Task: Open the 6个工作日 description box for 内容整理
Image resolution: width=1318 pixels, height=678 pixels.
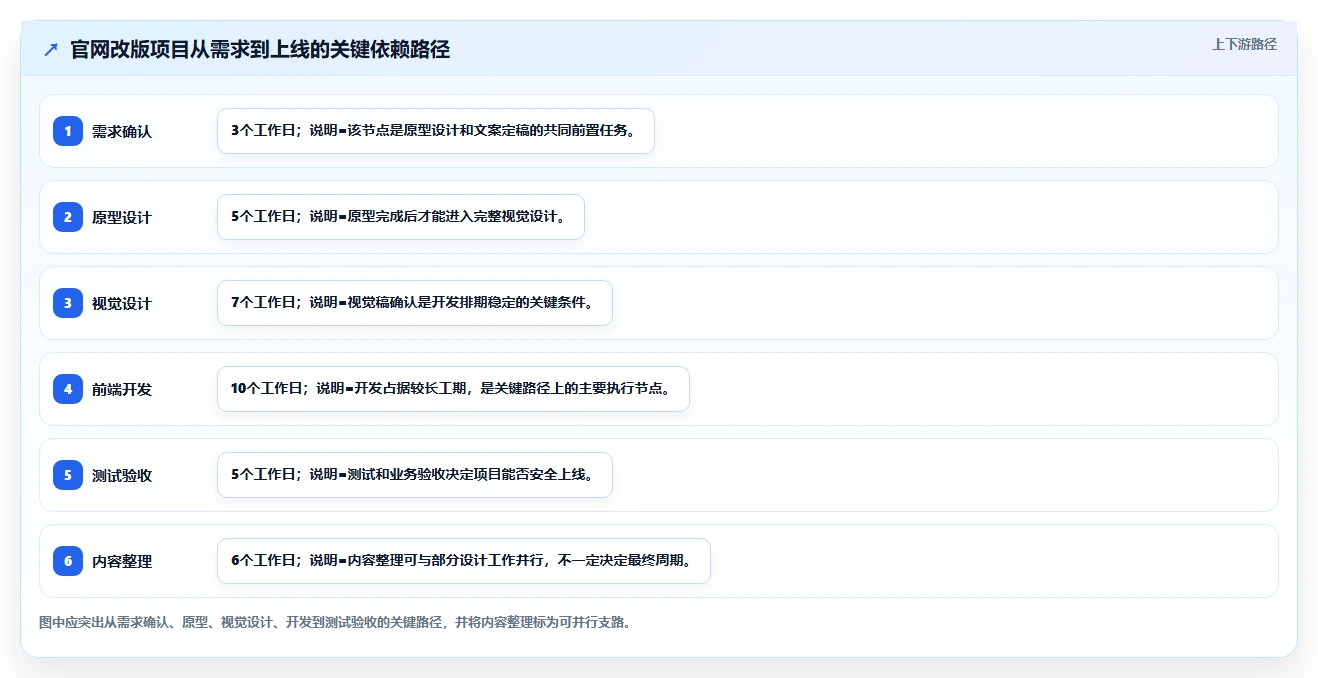Action: [464, 561]
